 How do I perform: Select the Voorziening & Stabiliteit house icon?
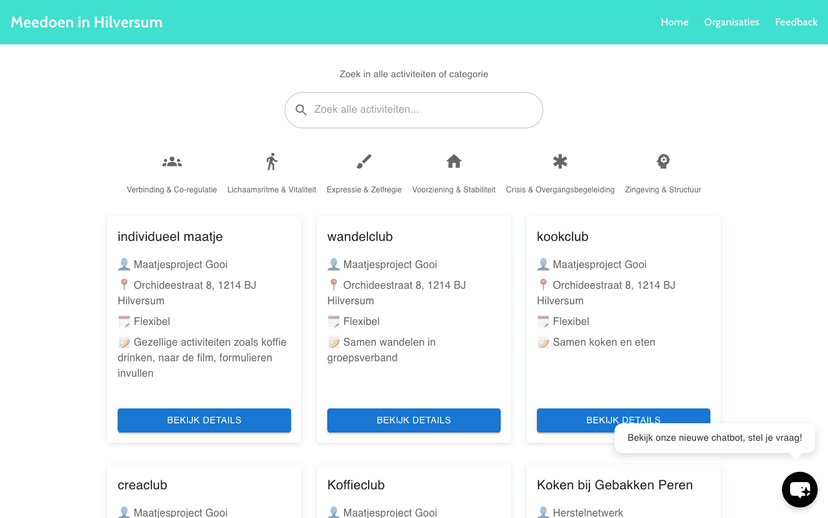[454, 161]
